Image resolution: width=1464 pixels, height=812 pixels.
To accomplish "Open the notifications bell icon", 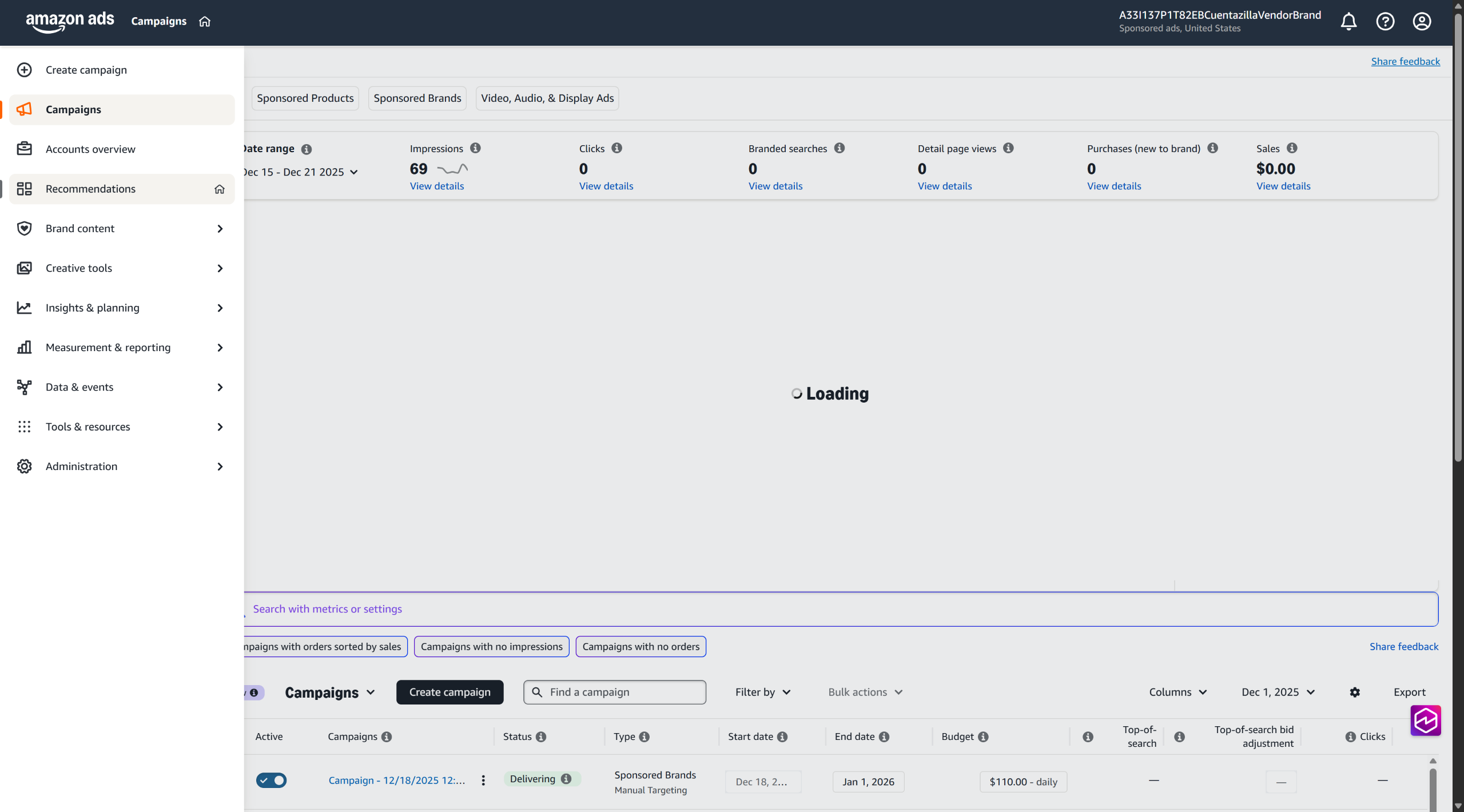I will tap(1348, 22).
